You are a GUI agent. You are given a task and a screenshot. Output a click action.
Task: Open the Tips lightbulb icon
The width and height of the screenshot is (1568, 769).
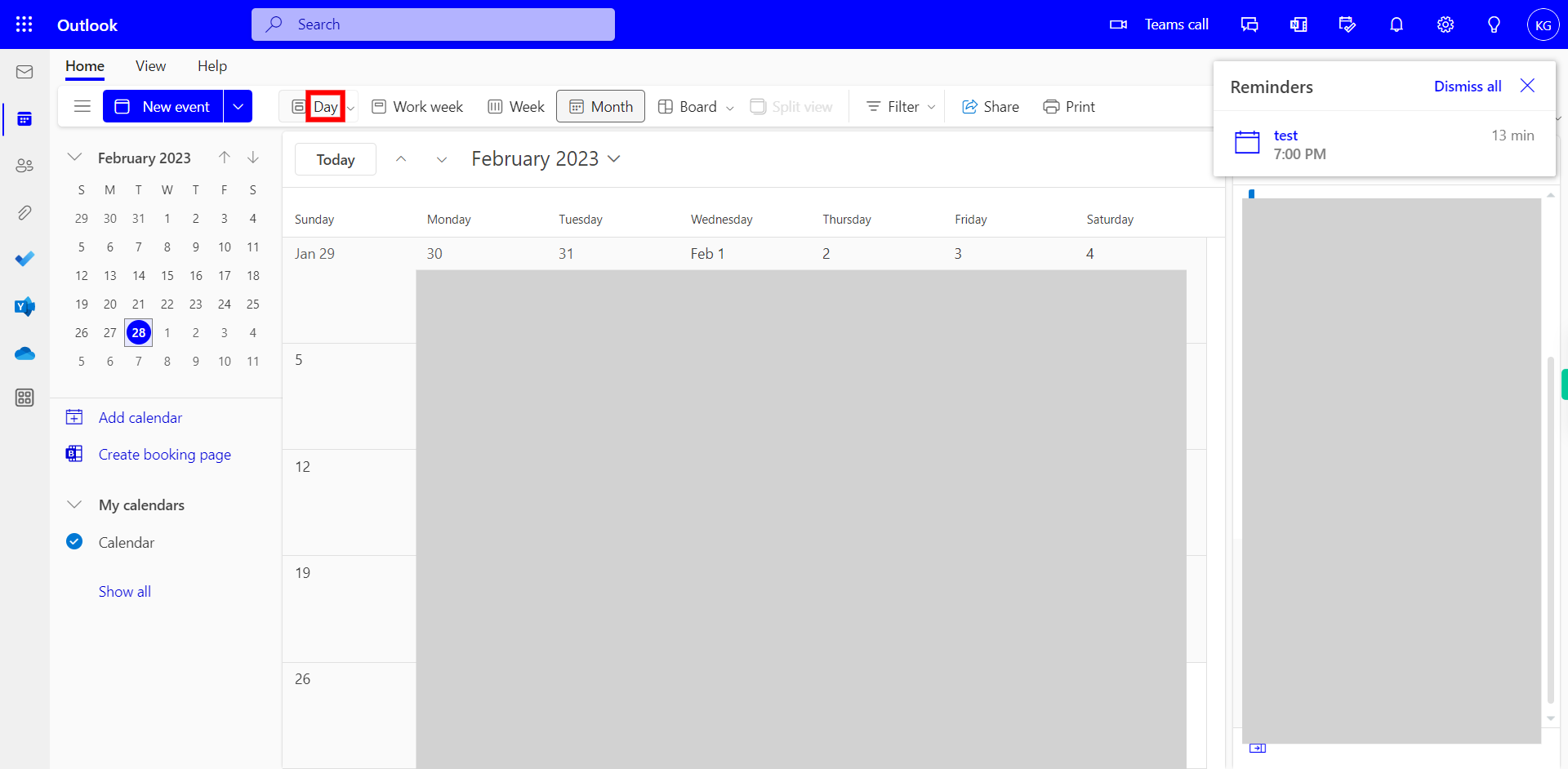point(1494,24)
